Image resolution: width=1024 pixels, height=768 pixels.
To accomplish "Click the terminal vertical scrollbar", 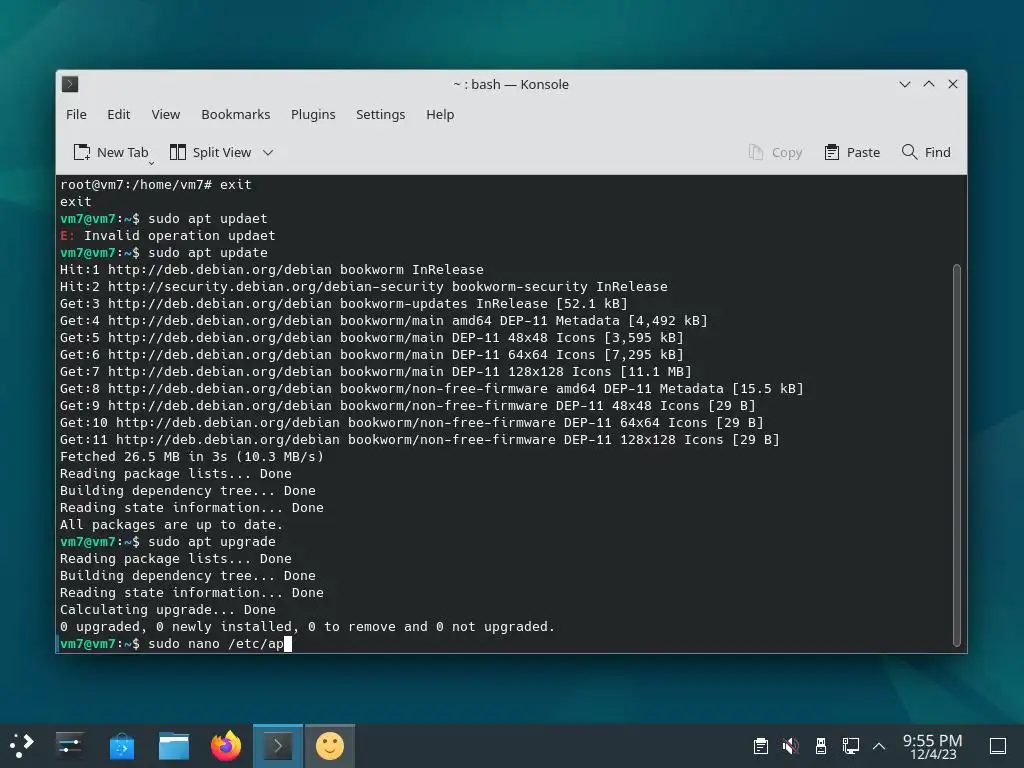I will pos(957,455).
